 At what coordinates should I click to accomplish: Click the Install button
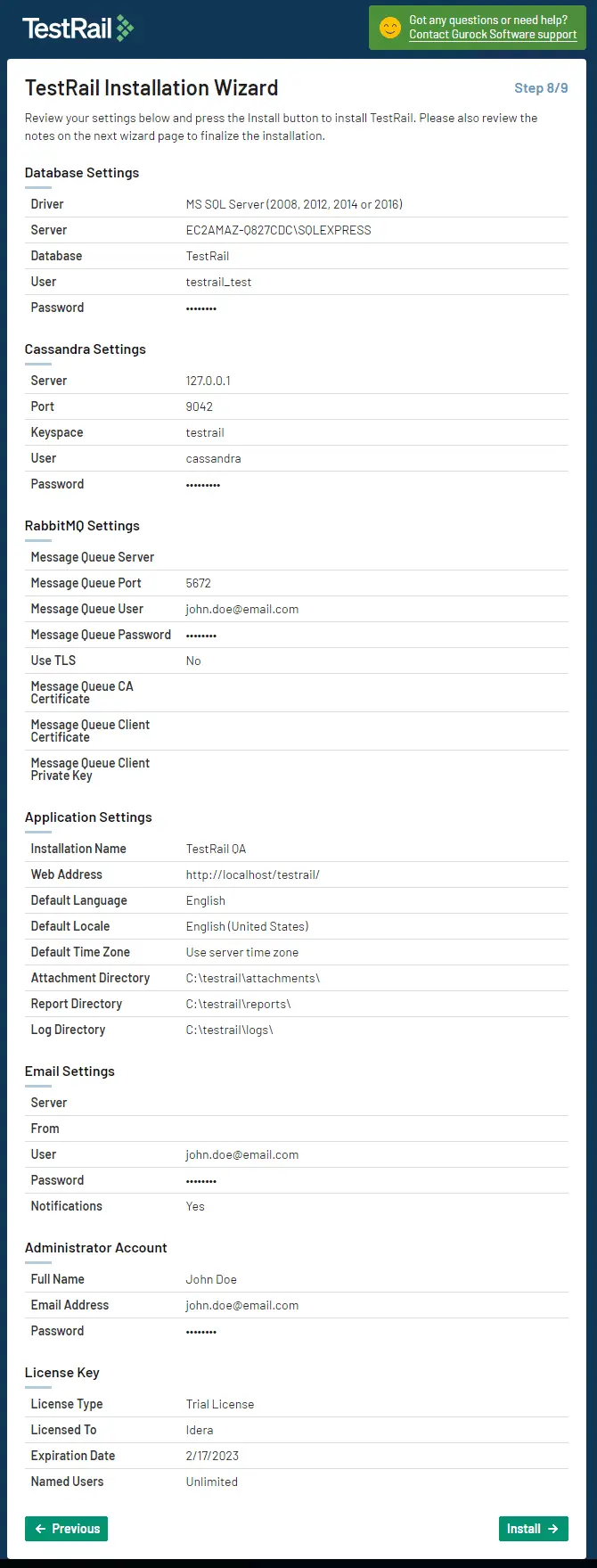(x=533, y=1529)
